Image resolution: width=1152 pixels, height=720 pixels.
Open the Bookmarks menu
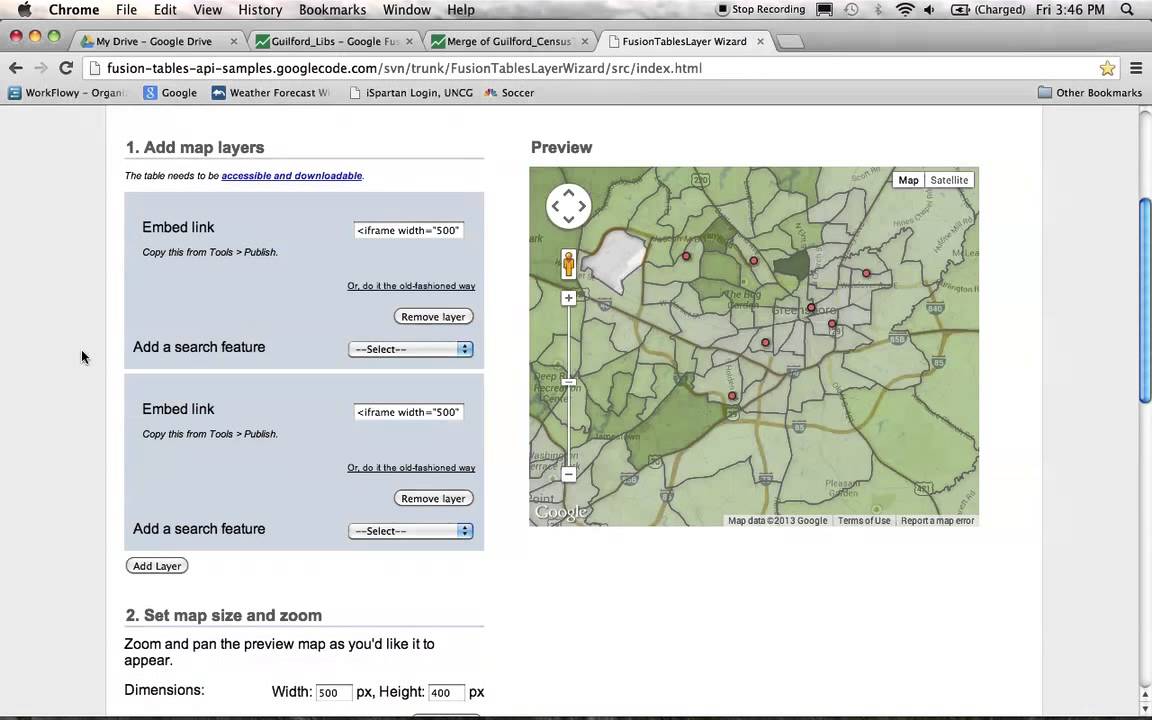click(332, 10)
